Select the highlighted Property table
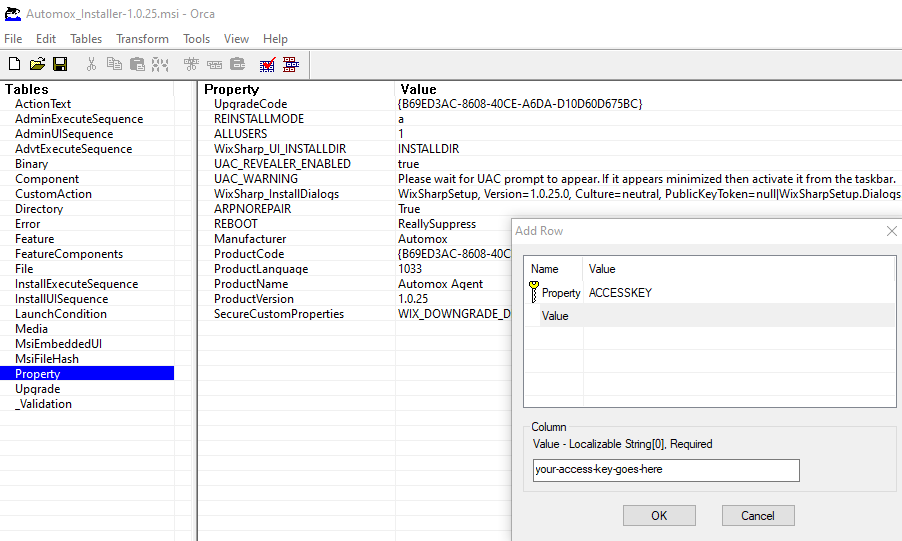The image size is (902, 541). click(x=87, y=374)
